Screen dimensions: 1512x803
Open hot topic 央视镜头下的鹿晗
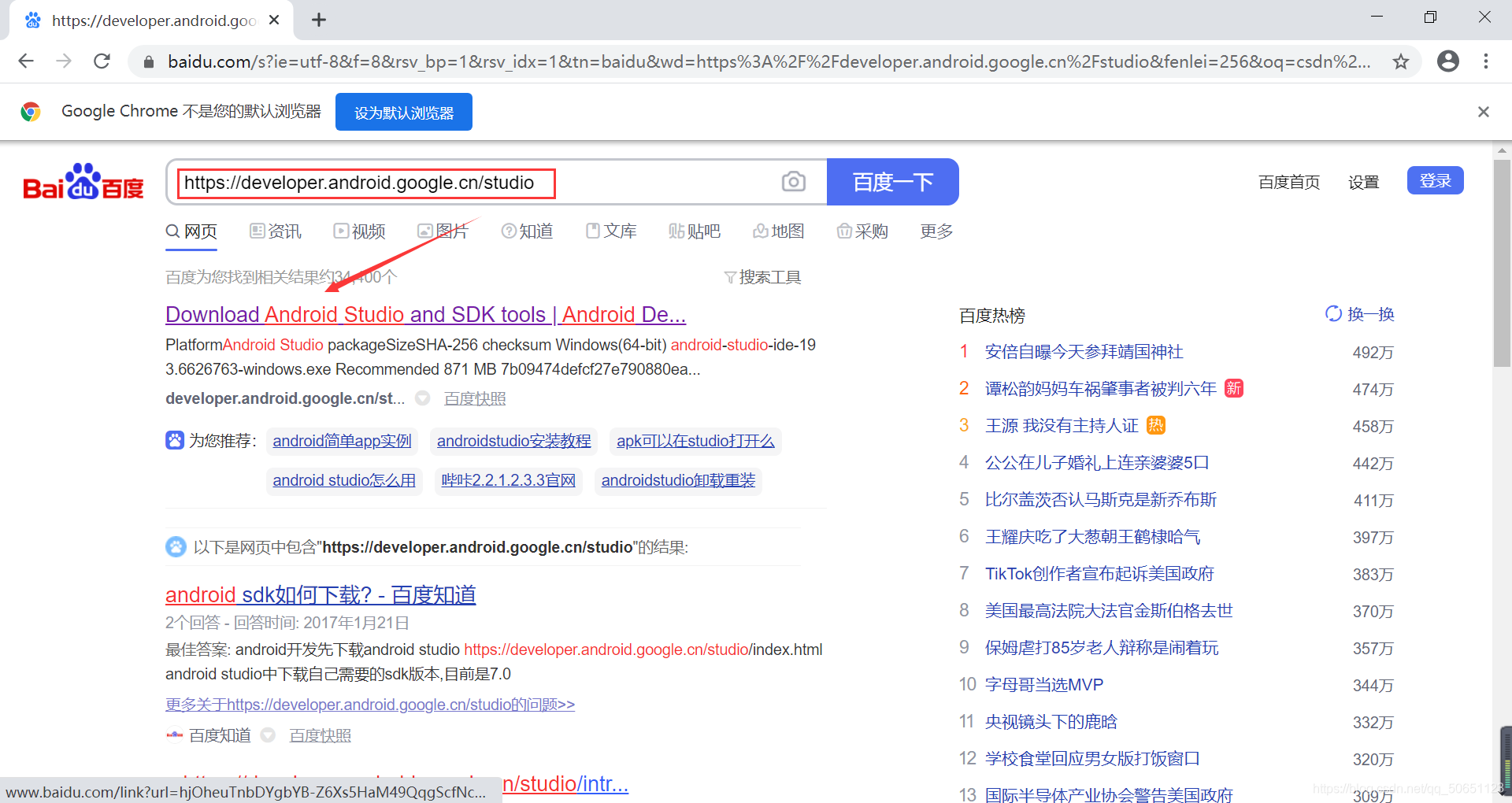[1051, 722]
